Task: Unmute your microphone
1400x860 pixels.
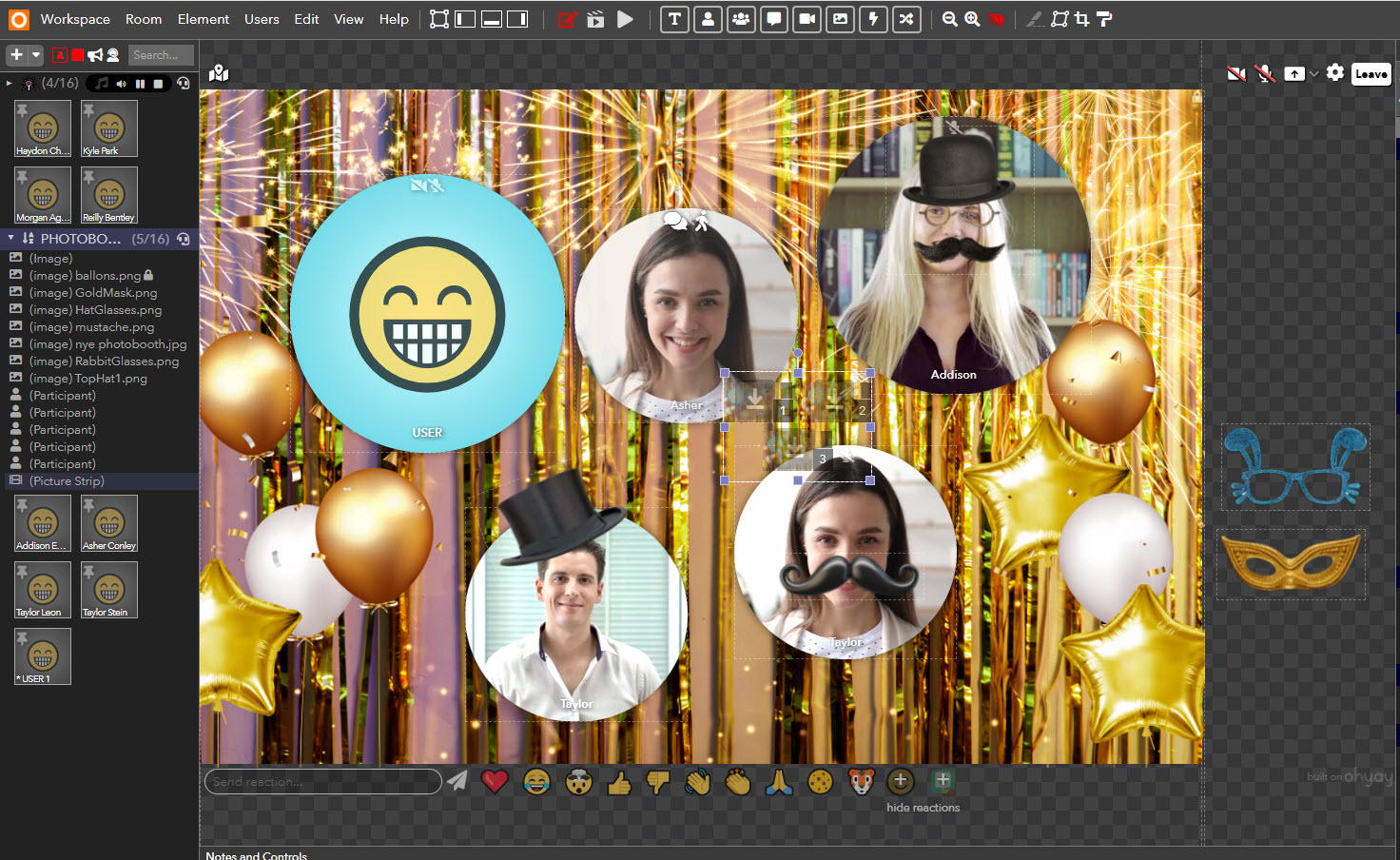Action: [x=1265, y=73]
